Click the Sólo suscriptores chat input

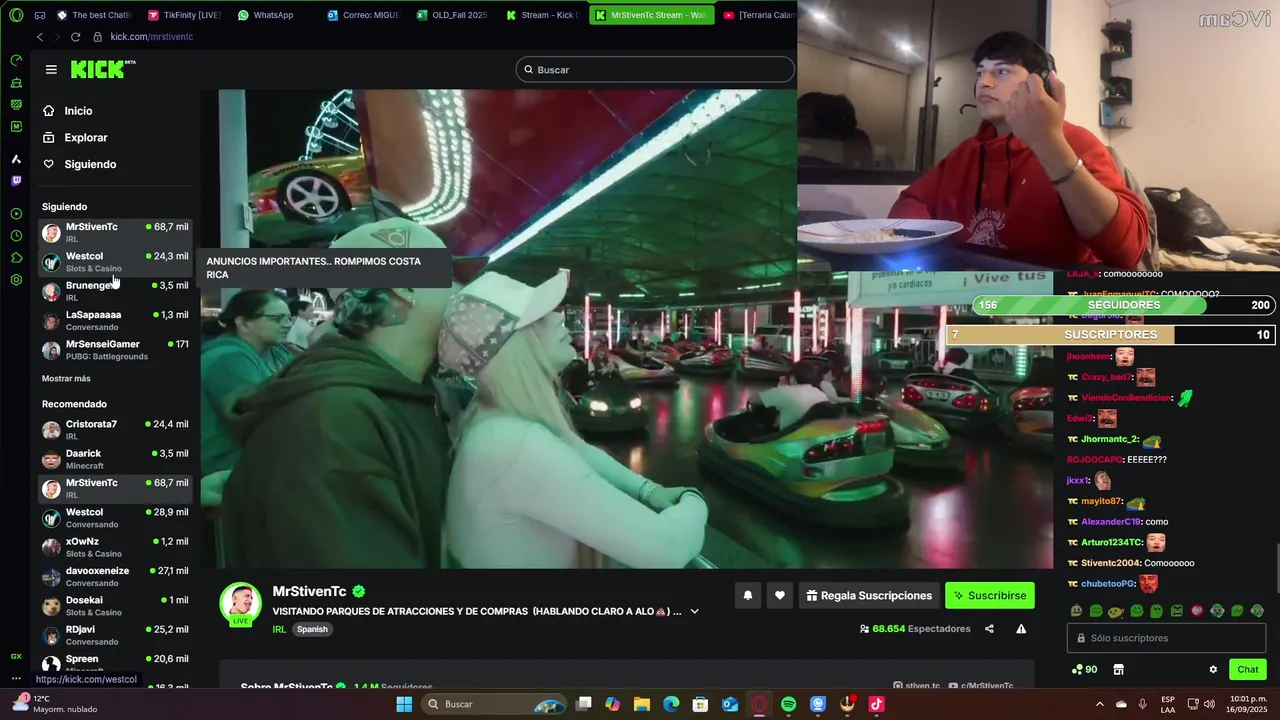1166,638
